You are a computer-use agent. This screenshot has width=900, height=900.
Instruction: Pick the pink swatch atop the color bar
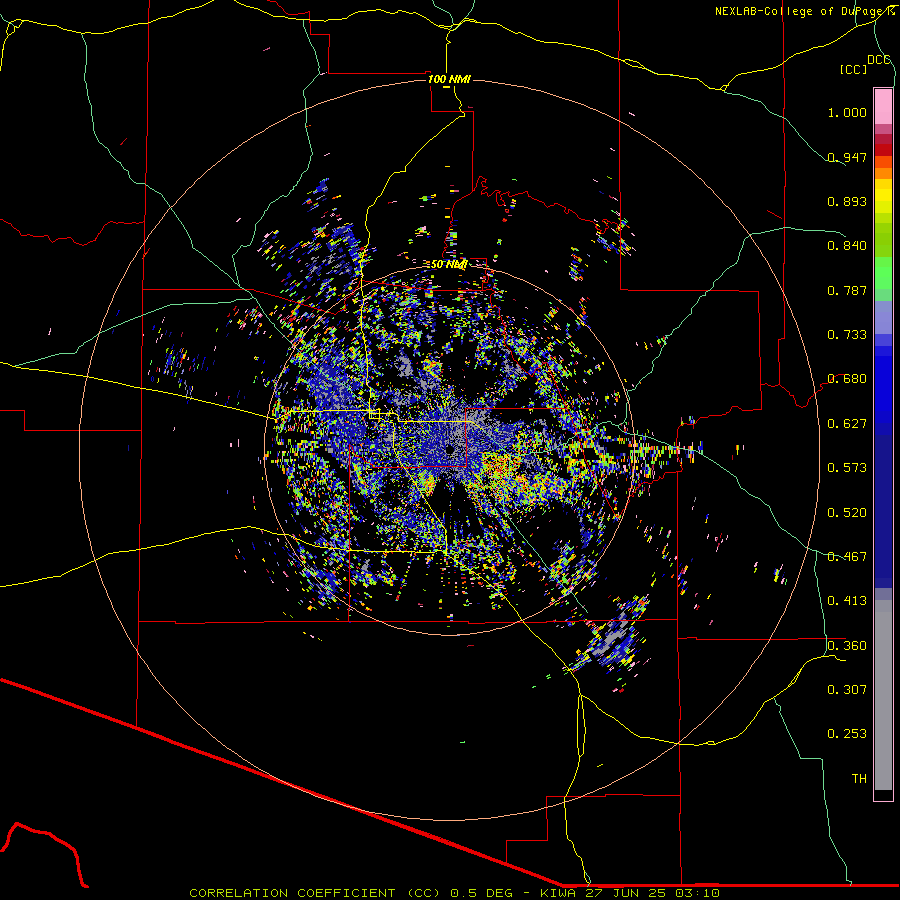(x=883, y=106)
